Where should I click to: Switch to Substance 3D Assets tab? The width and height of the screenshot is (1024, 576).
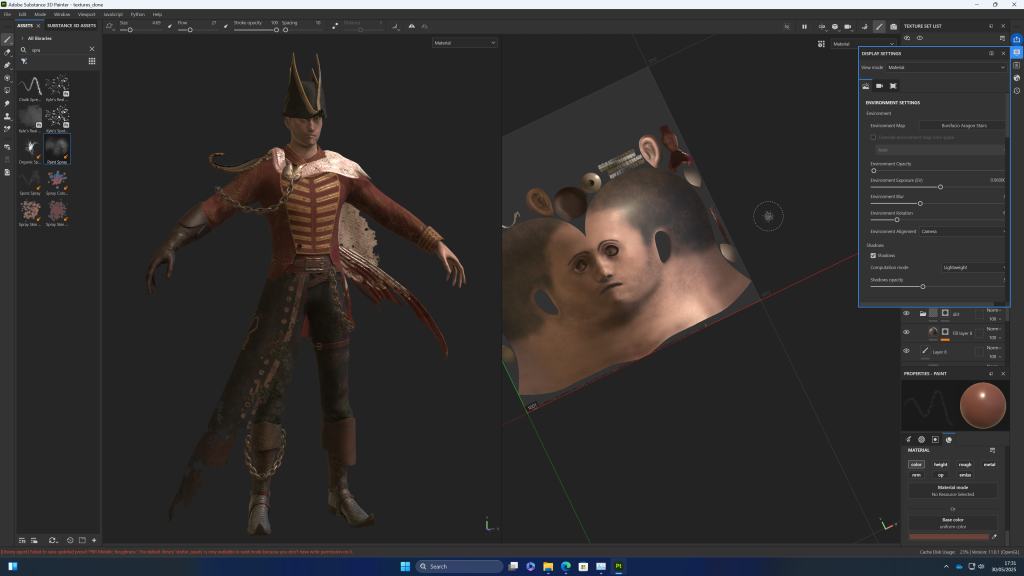pyautogui.click(x=71, y=26)
